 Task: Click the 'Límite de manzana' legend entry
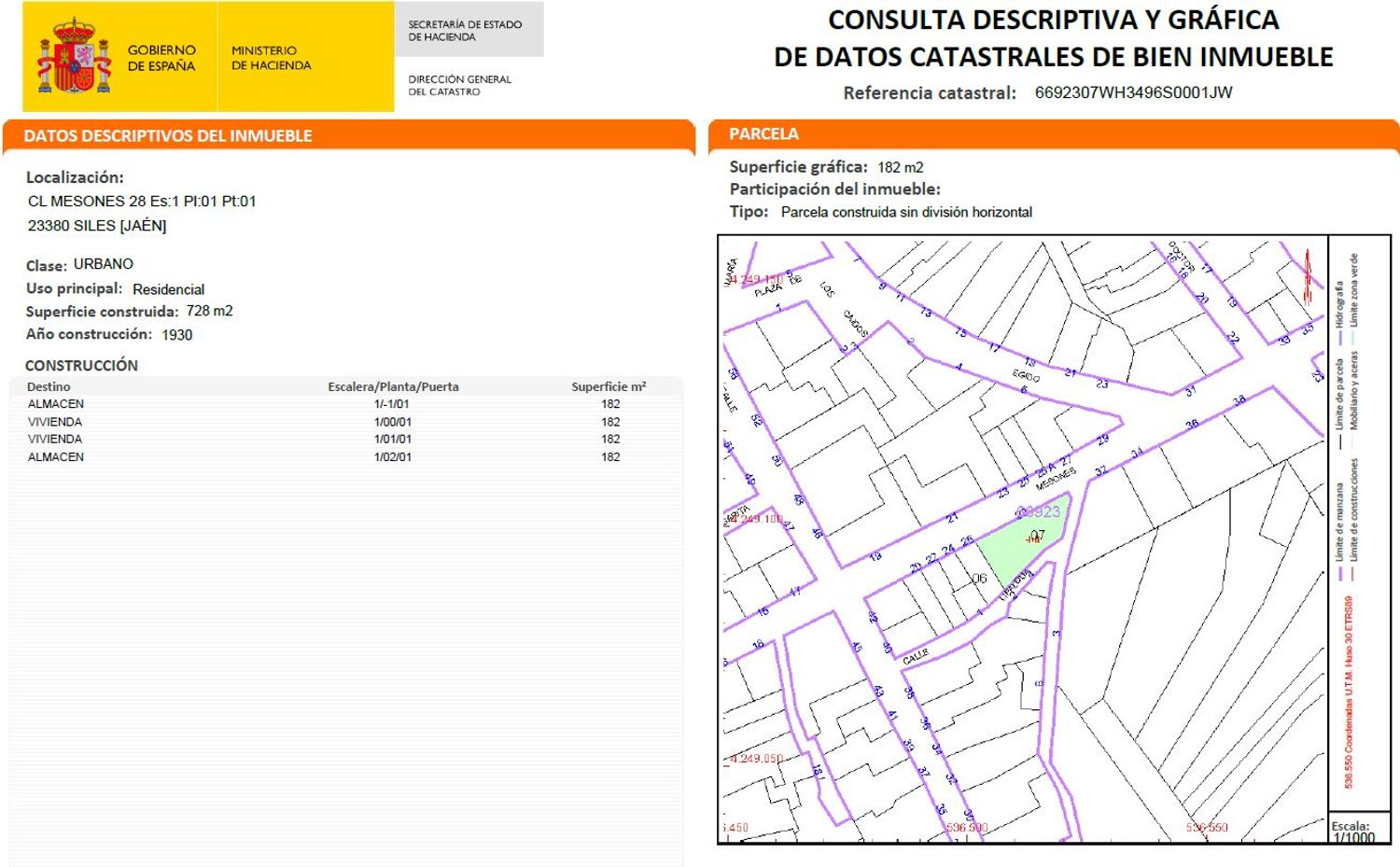tap(1340, 532)
